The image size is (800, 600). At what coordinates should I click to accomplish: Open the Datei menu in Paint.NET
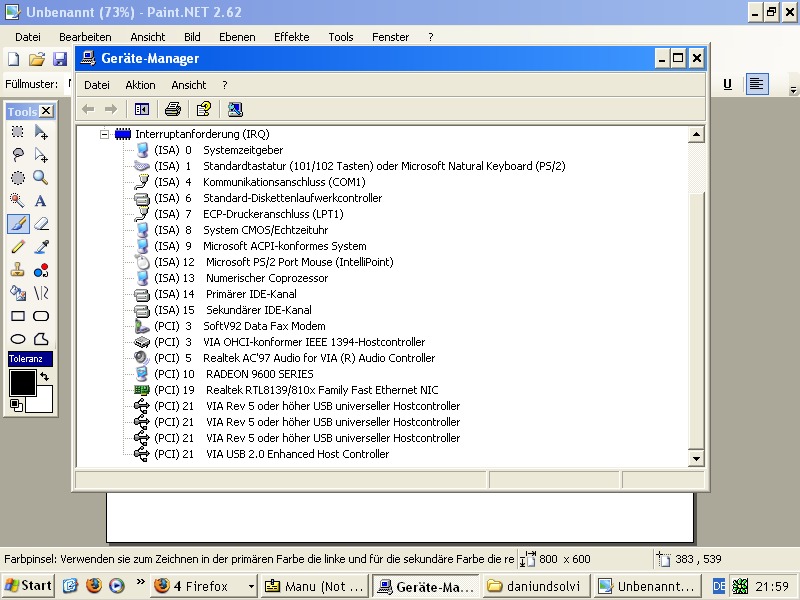[28, 37]
